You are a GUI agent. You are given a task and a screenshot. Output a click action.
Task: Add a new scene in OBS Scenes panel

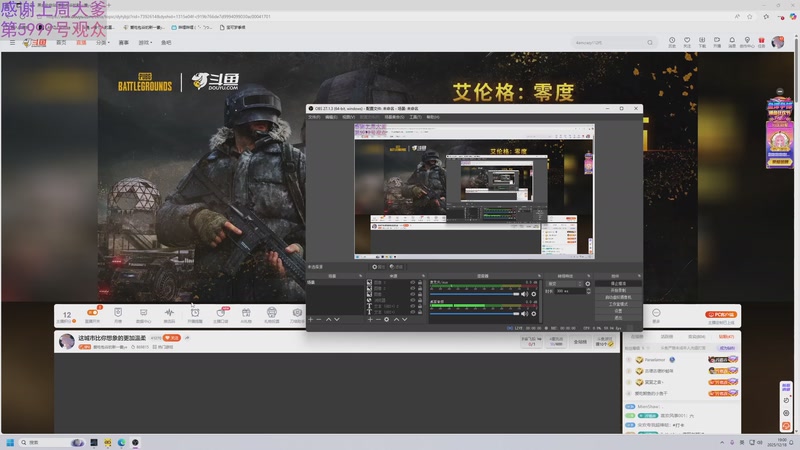click(311, 319)
